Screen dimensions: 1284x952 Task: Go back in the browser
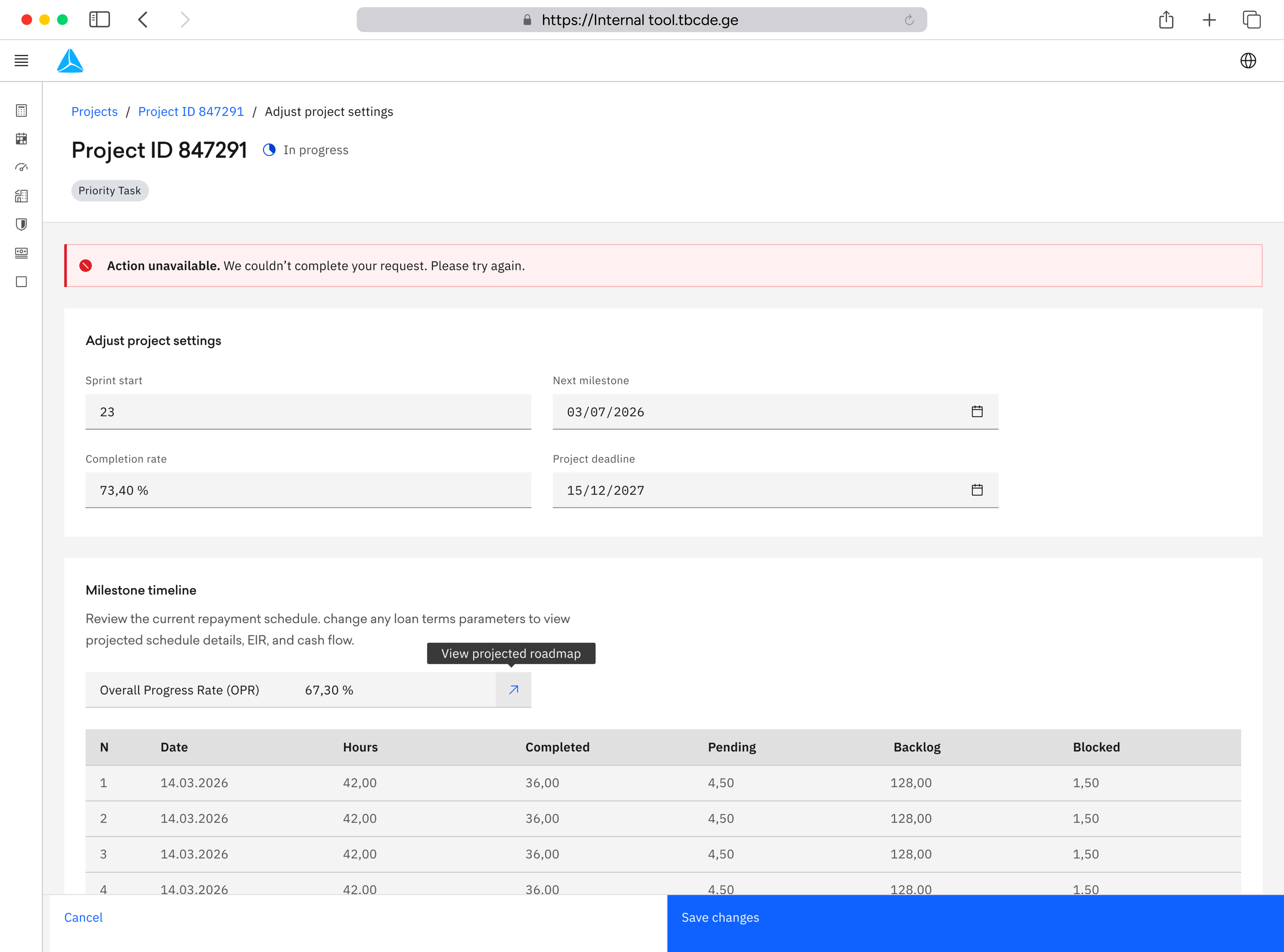coord(142,20)
